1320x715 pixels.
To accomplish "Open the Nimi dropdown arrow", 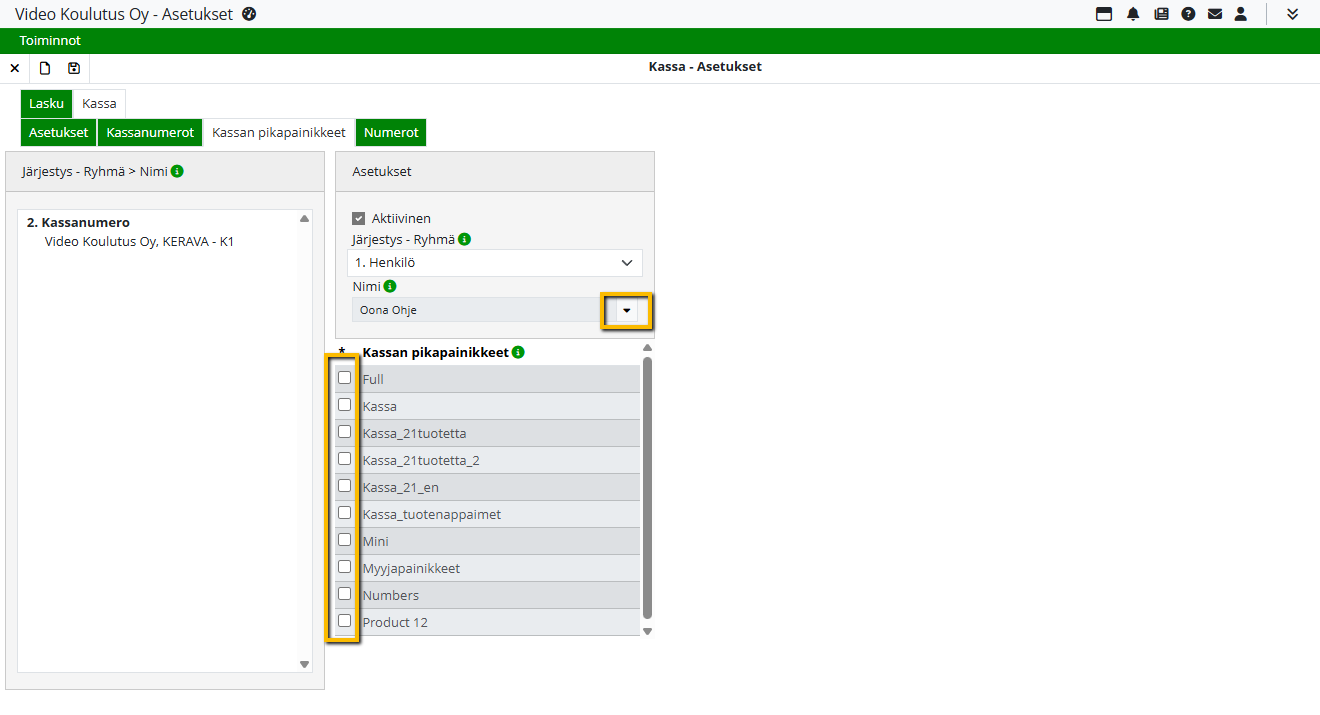I will click(x=626, y=310).
